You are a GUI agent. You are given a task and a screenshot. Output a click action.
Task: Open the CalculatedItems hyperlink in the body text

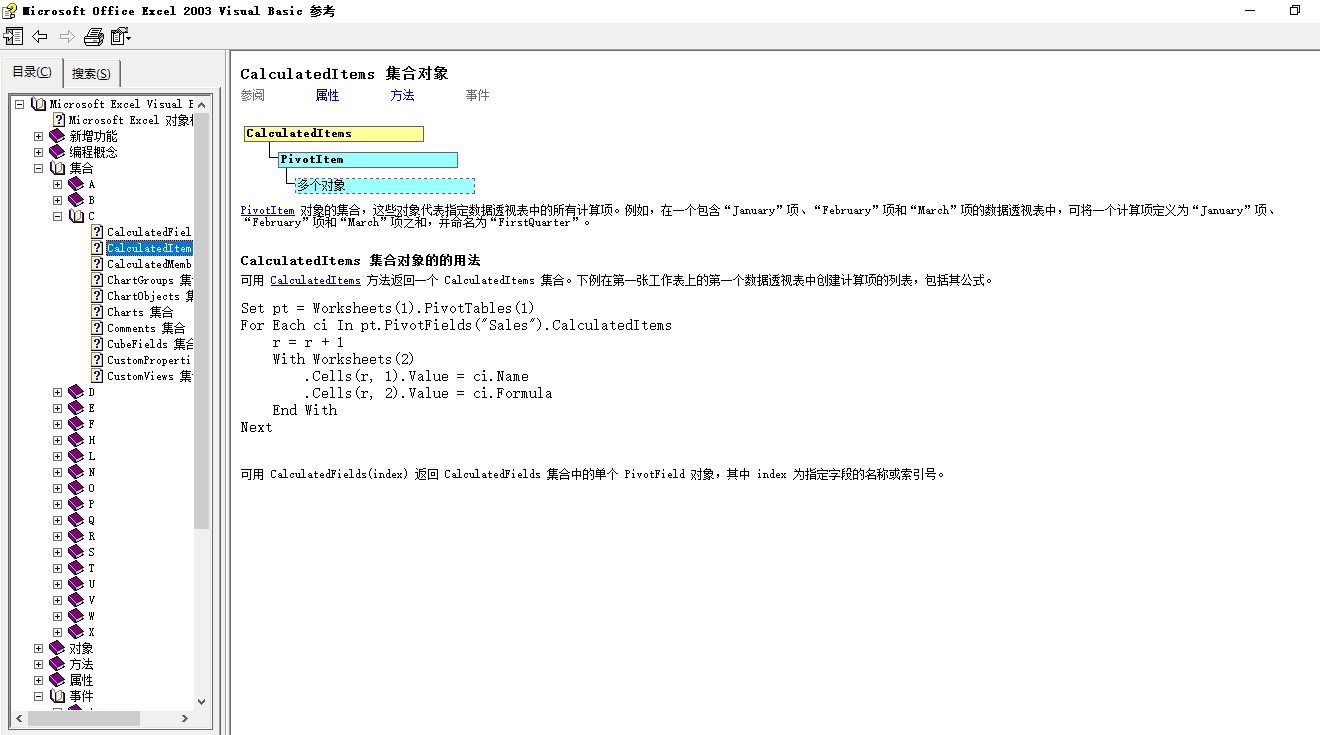315,280
